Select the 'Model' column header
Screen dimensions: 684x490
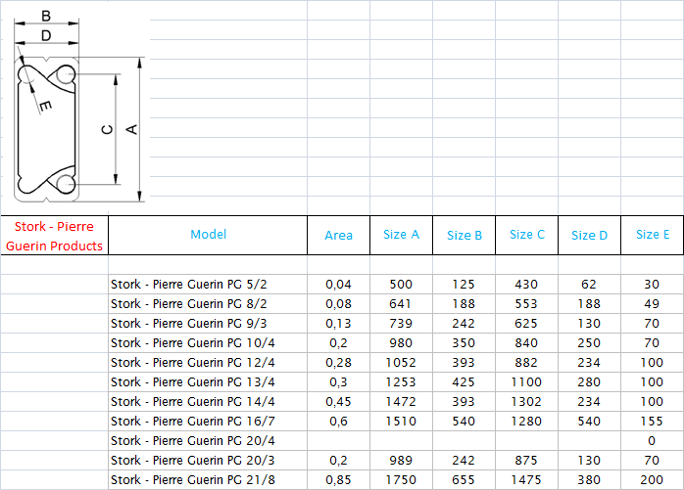coord(208,235)
